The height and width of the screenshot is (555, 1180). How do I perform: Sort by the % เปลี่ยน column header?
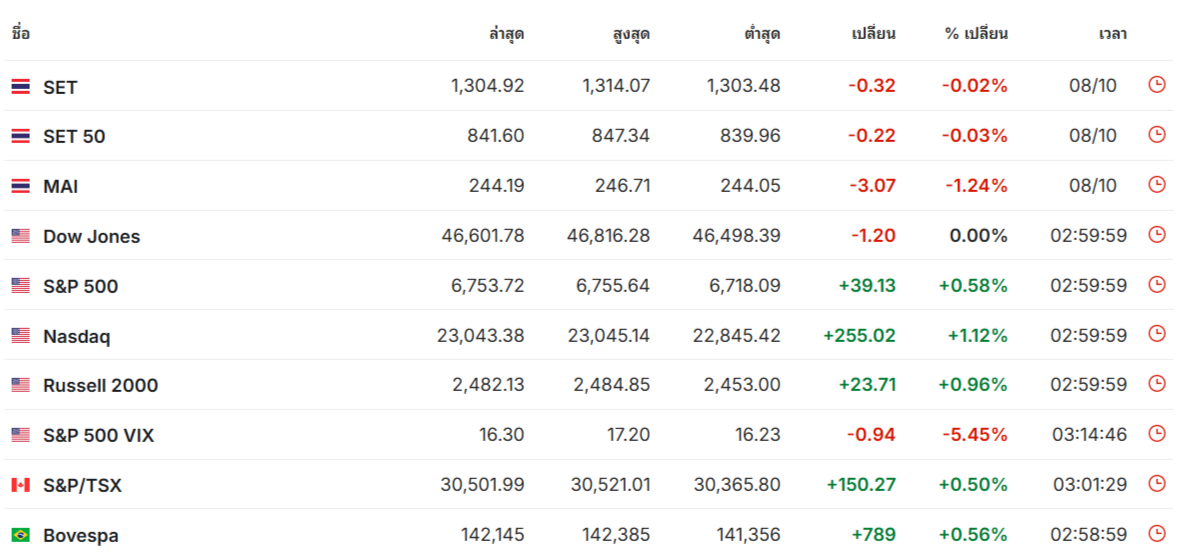pyautogui.click(x=976, y=34)
